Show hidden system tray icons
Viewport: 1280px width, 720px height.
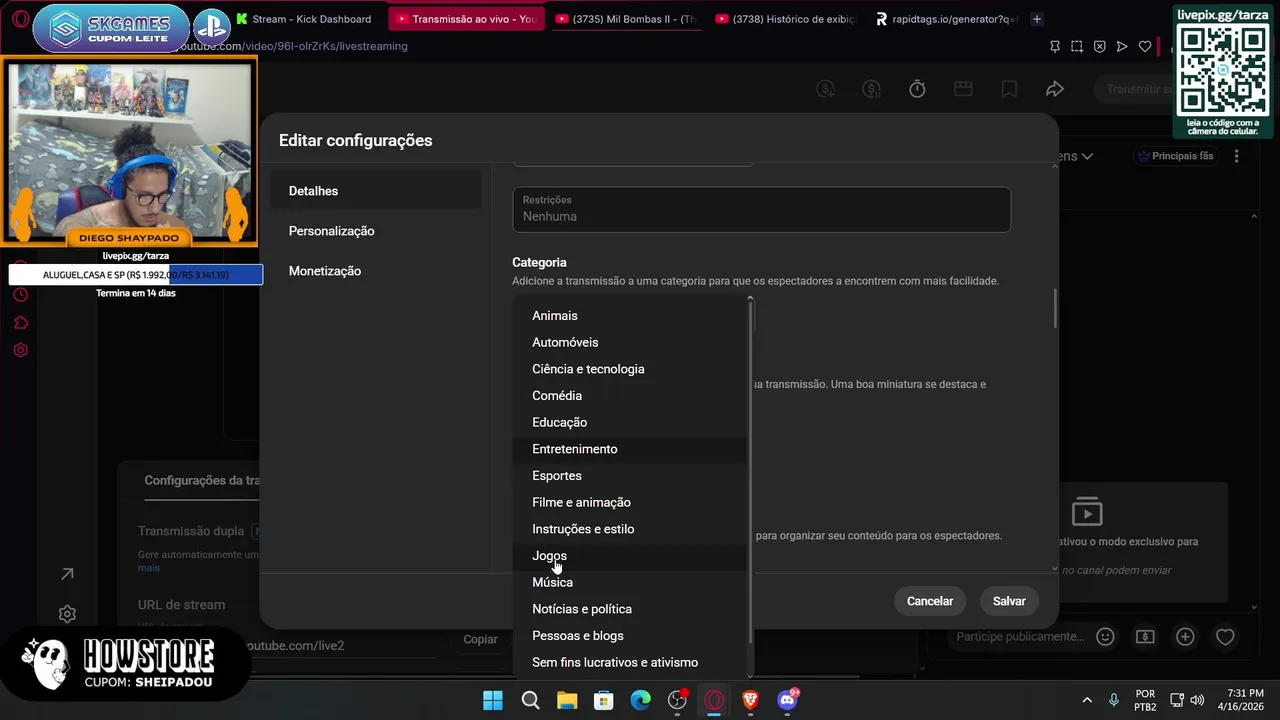(1087, 700)
